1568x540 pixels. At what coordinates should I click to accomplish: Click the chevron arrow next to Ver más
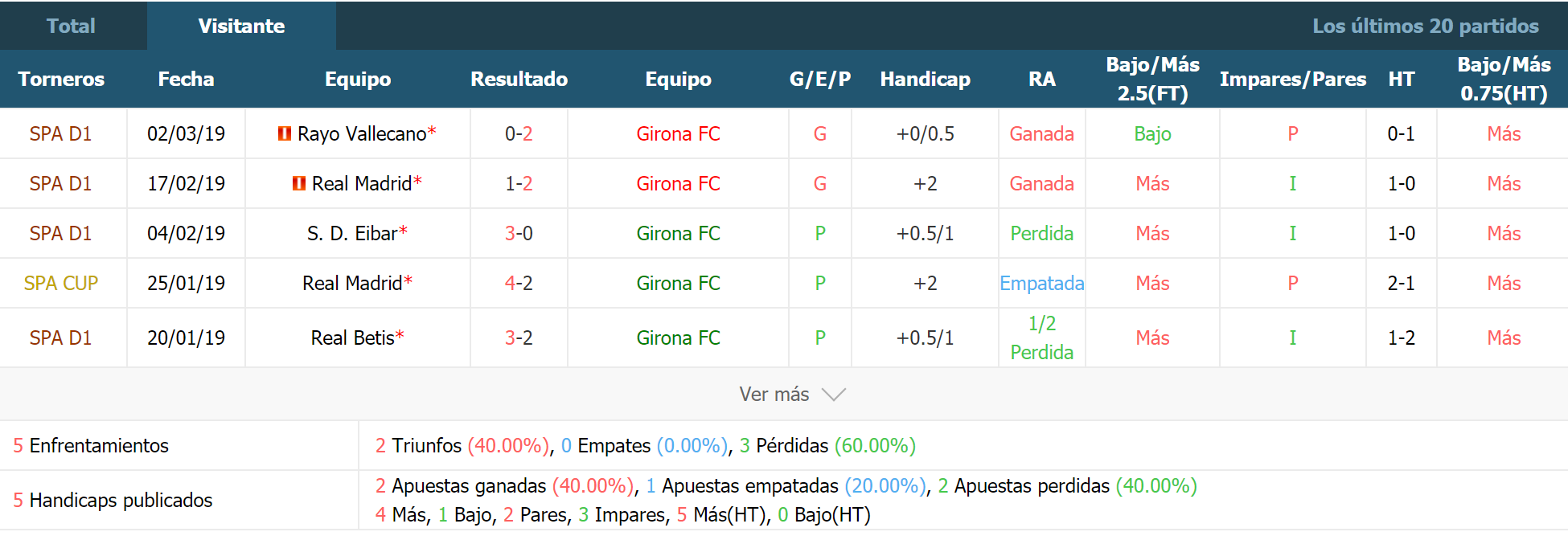click(834, 395)
